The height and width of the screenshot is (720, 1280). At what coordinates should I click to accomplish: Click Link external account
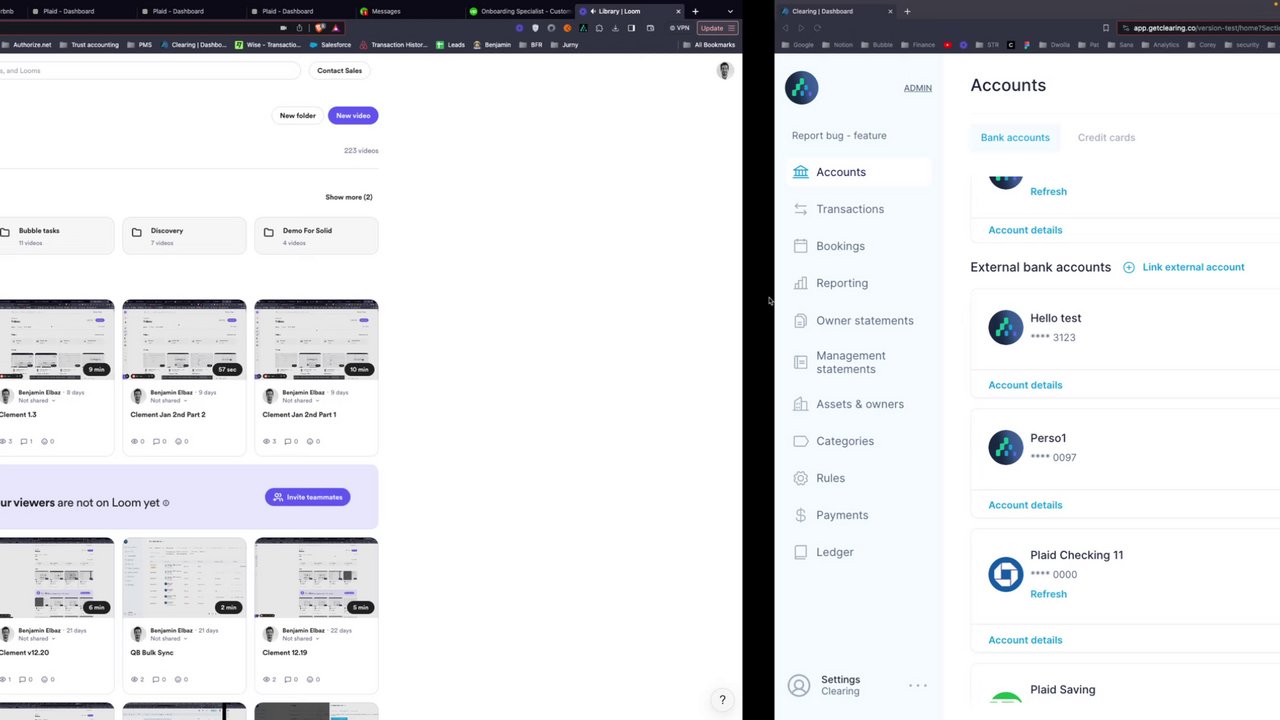click(1193, 267)
